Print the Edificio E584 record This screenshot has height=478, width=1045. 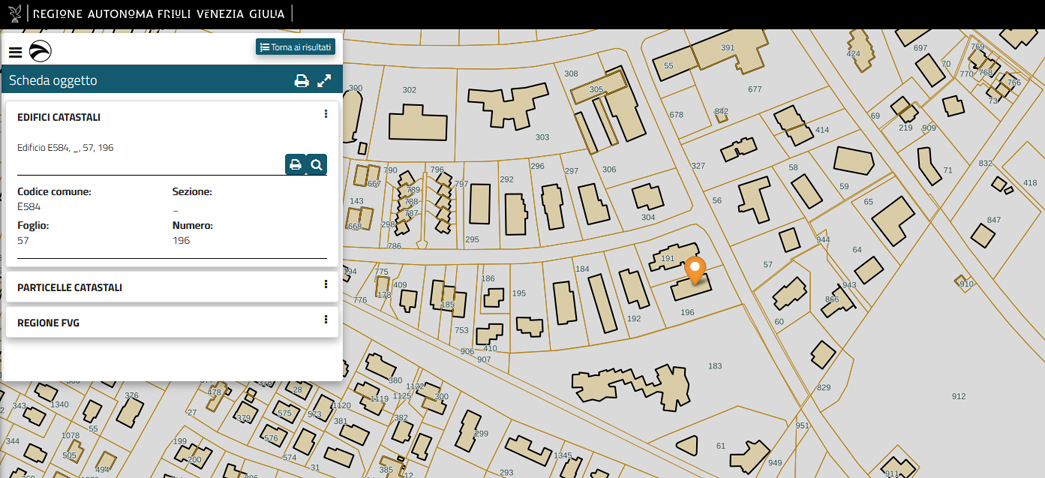295,165
